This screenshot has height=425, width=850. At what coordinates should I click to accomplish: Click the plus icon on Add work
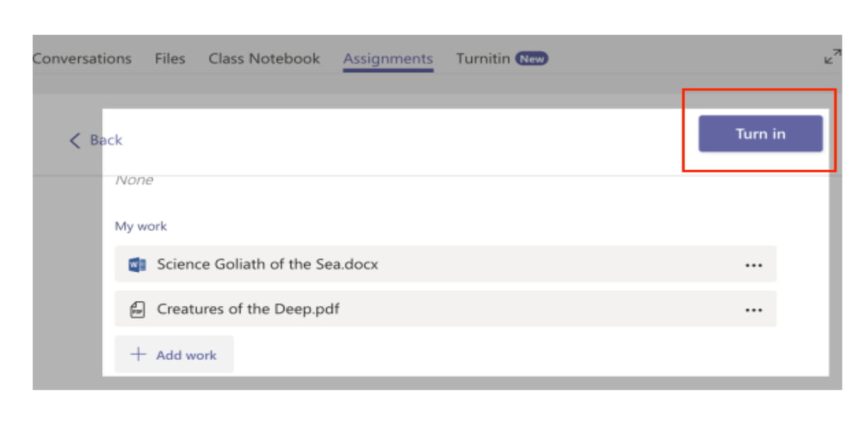click(x=138, y=355)
